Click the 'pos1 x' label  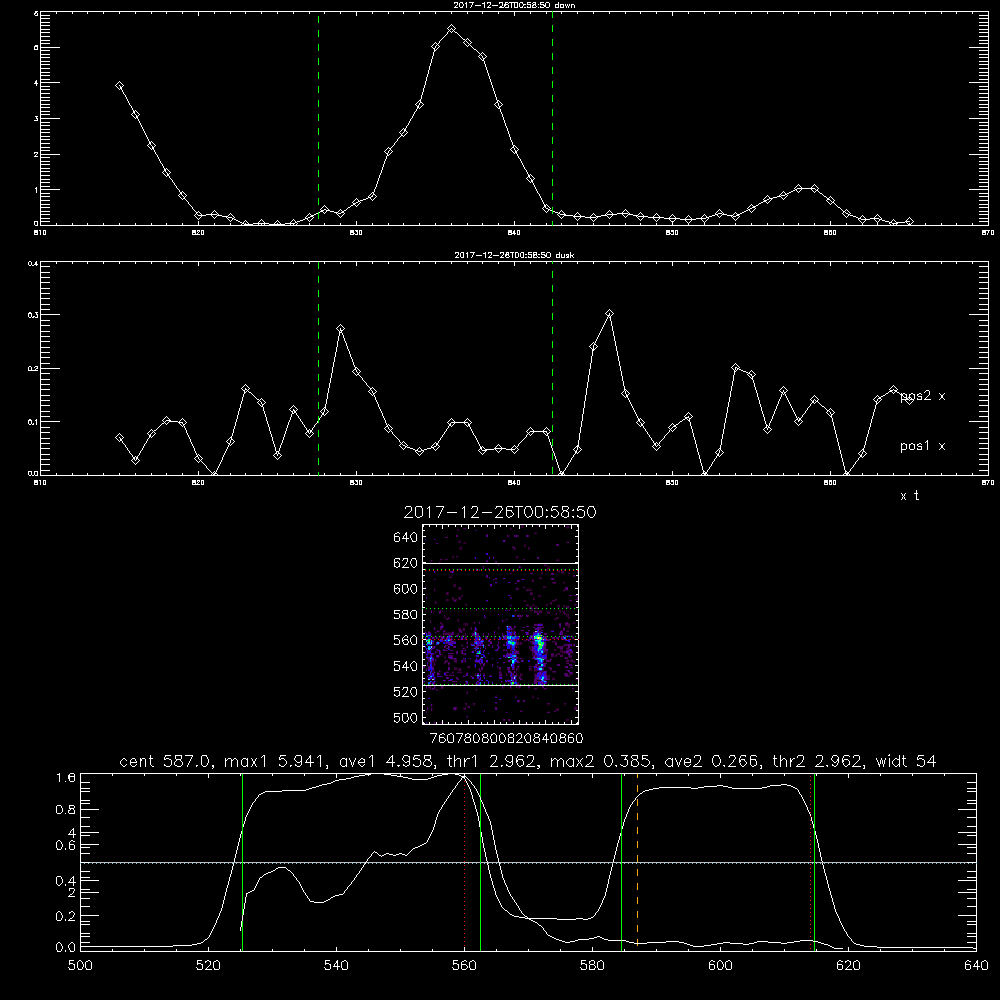tap(922, 446)
